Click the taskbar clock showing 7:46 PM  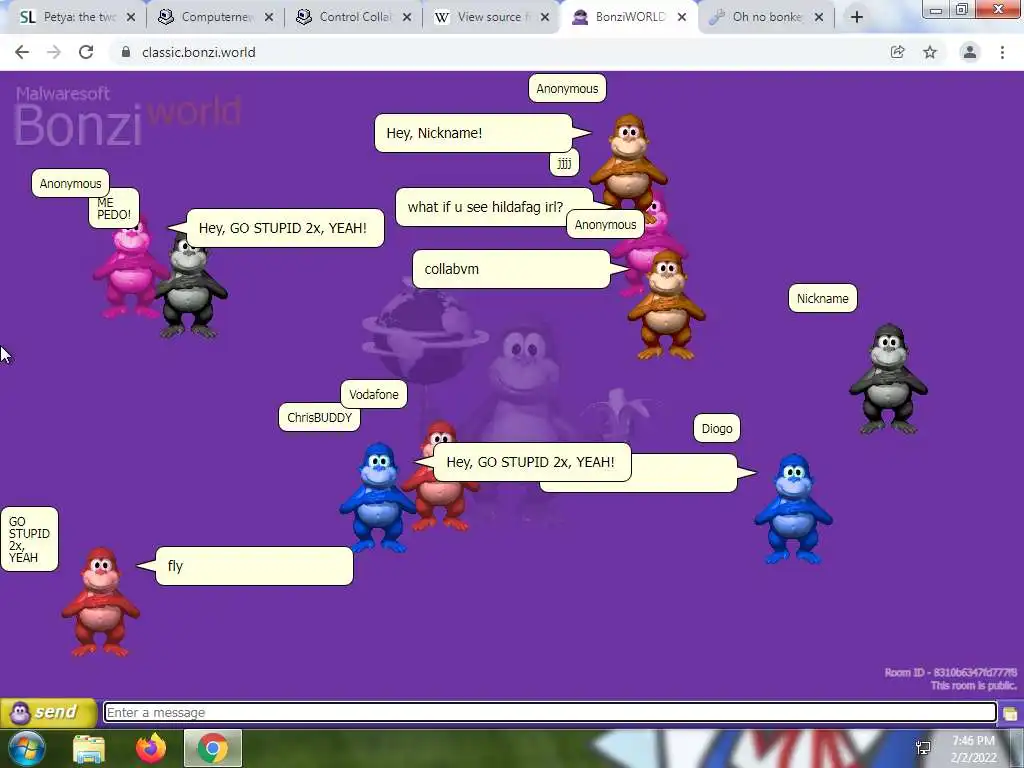pos(973,749)
